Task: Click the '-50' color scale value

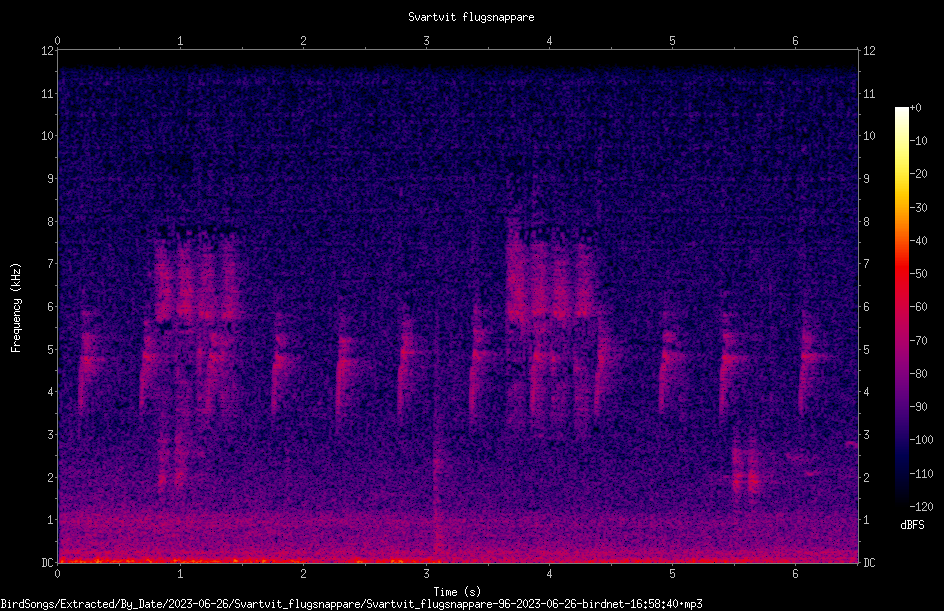Action: coord(919,273)
